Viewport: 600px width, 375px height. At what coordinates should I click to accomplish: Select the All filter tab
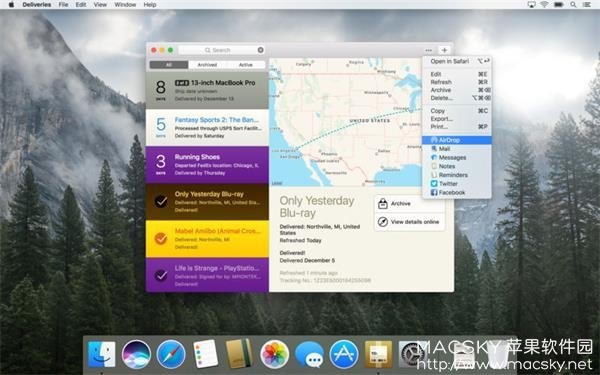[x=169, y=65]
